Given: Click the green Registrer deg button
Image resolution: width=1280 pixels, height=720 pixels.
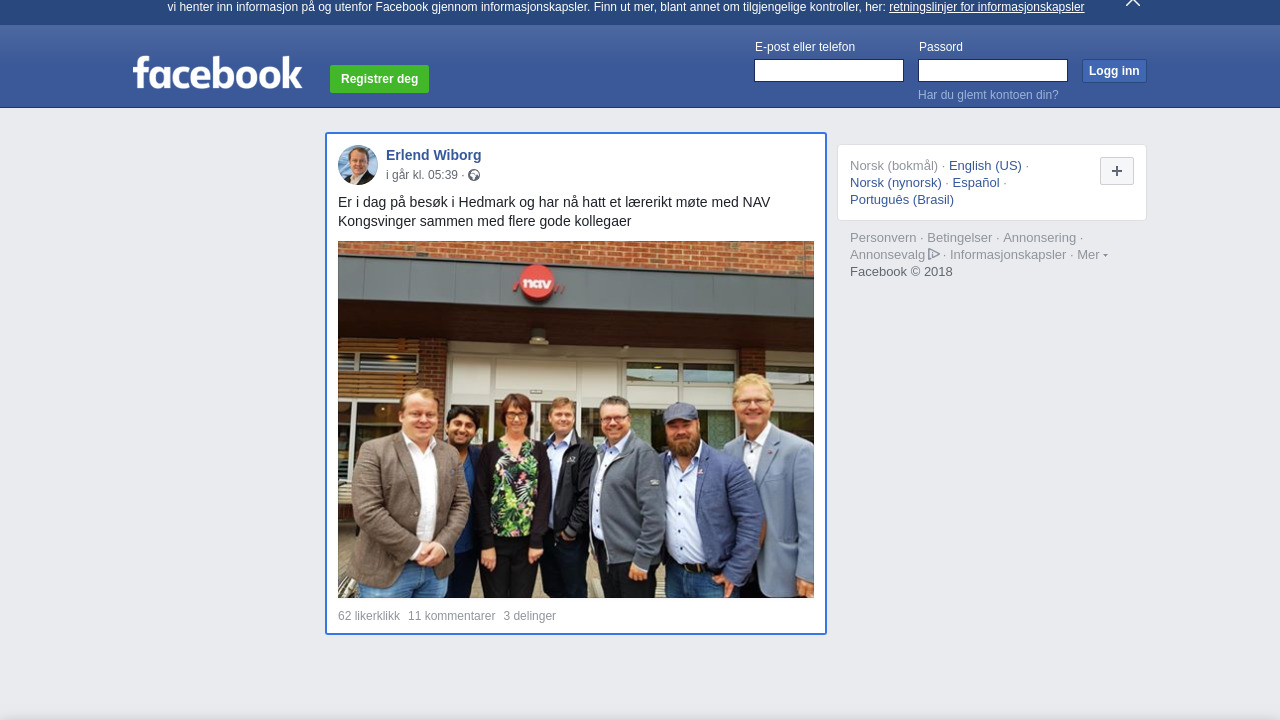Looking at the screenshot, I should tap(379, 79).
